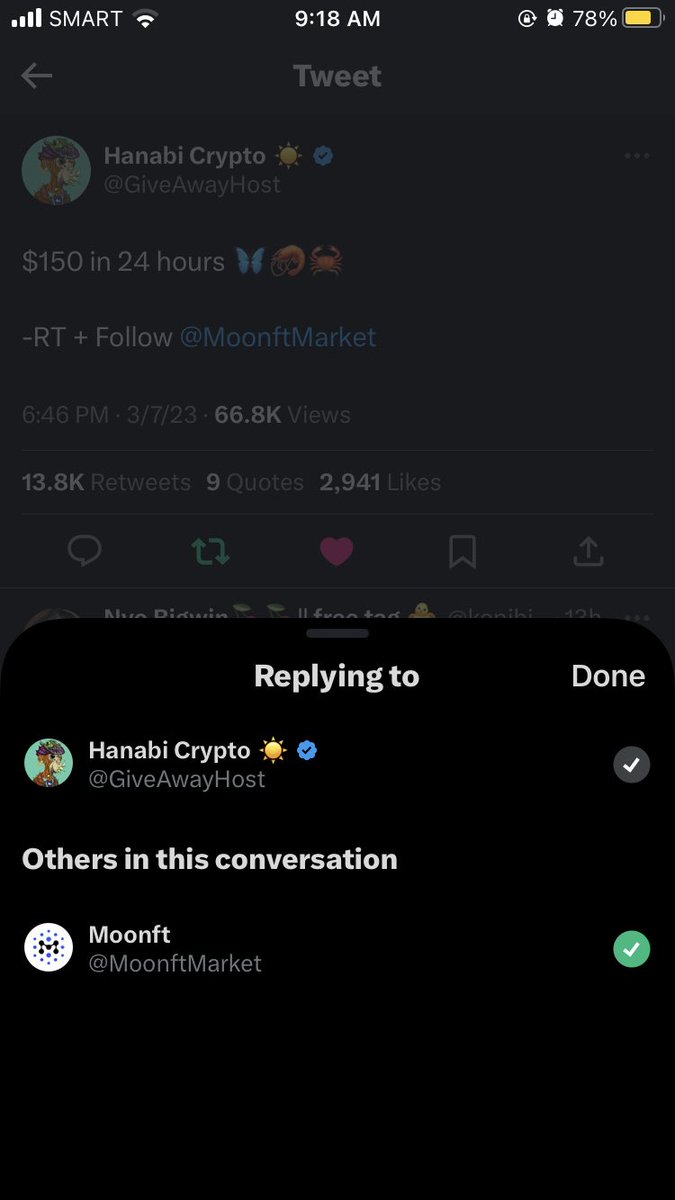This screenshot has height=1200, width=675.
Task: Tap the verified badge beside Hanabi Crypto header
Action: pyautogui.click(x=324, y=156)
